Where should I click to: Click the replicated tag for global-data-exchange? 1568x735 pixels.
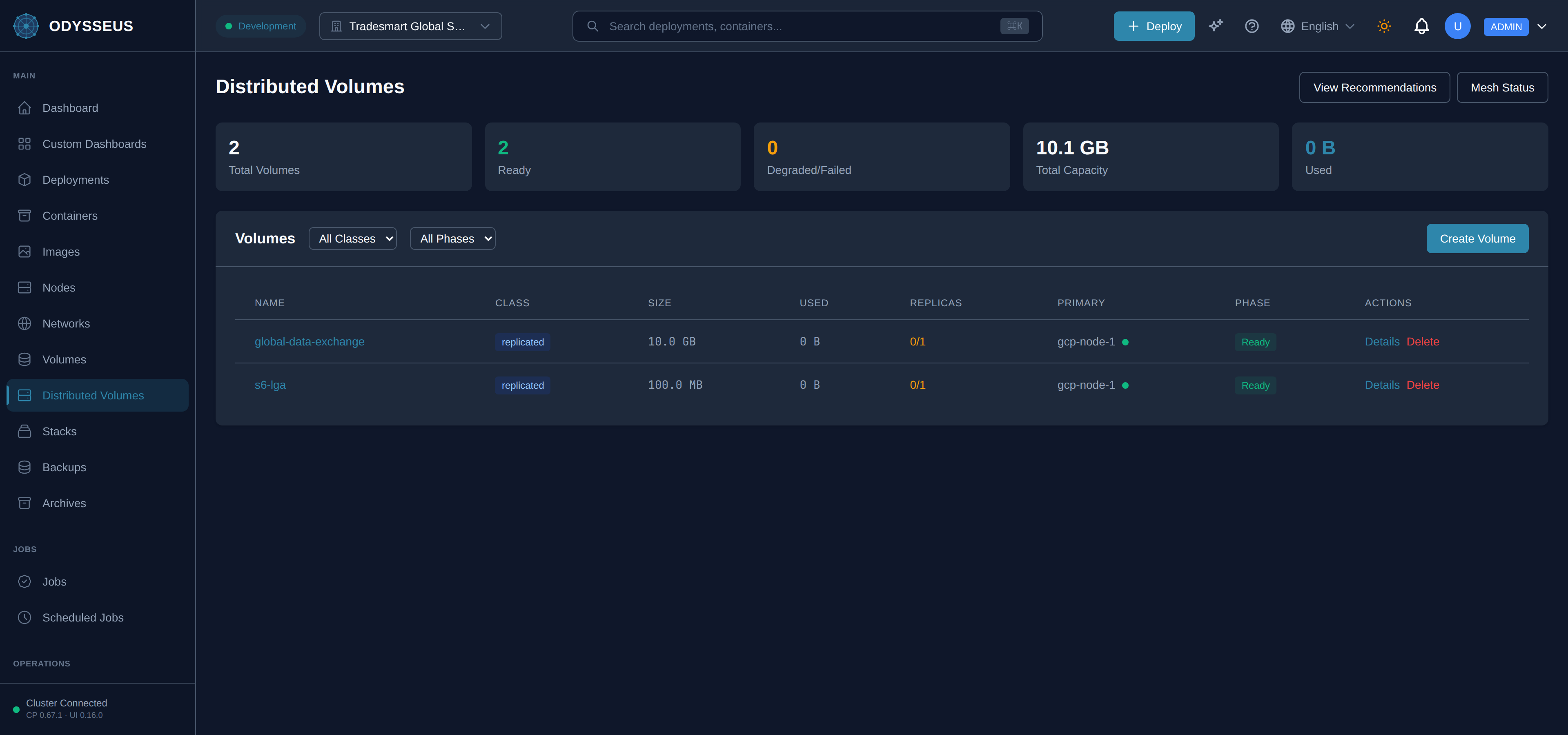tap(522, 342)
